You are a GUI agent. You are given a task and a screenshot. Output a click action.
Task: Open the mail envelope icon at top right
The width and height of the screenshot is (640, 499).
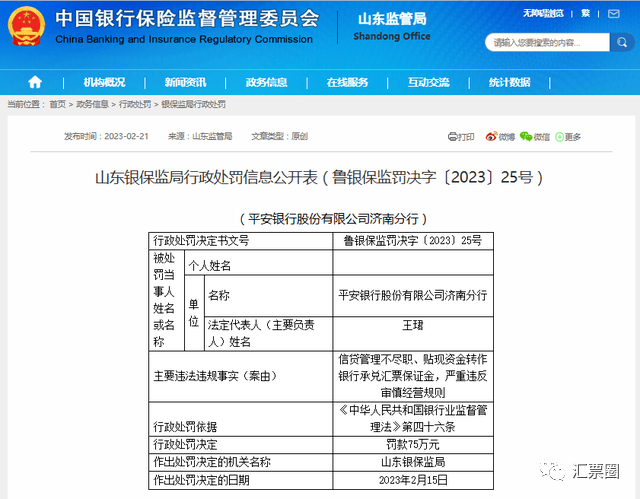613,14
